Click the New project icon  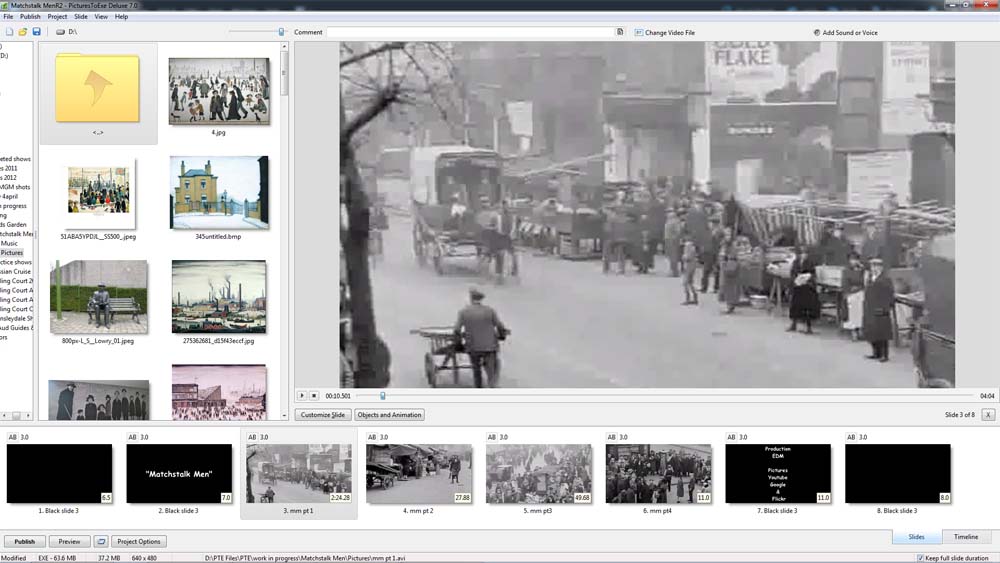click(9, 32)
